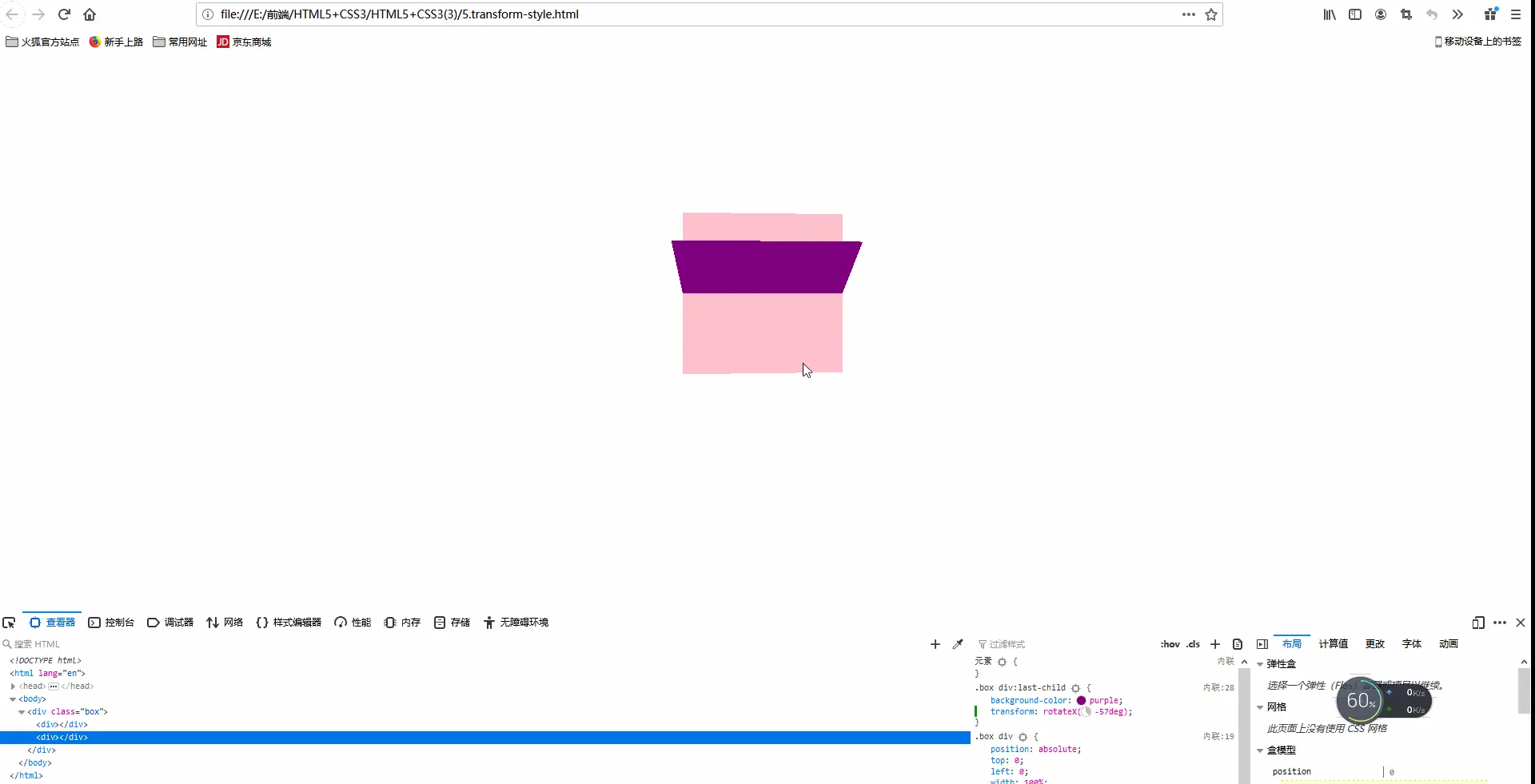
Task: Collapse the body element node
Action: 13,699
